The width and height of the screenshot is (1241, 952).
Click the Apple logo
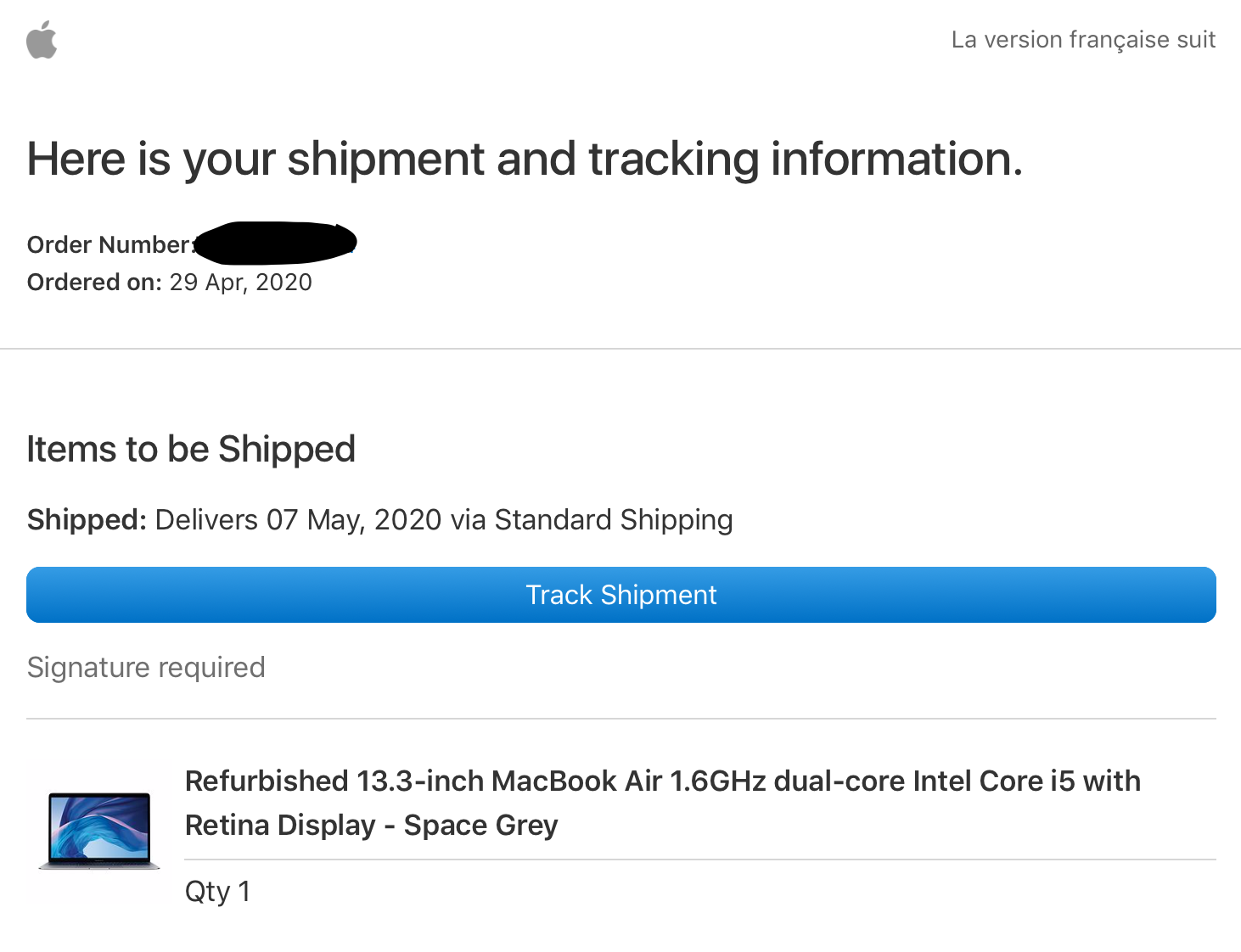coord(42,40)
